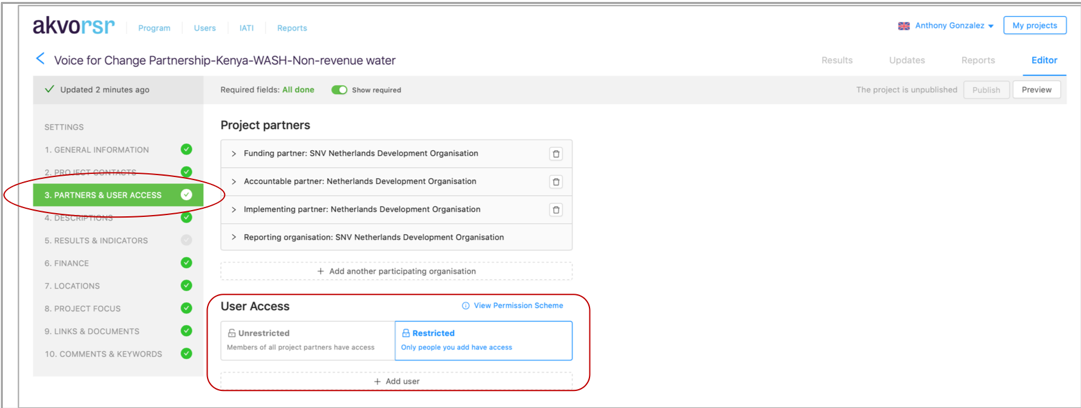Viewport: 1081px width, 408px height.
Task: Click the green check next to General Information
Action: tap(186, 150)
